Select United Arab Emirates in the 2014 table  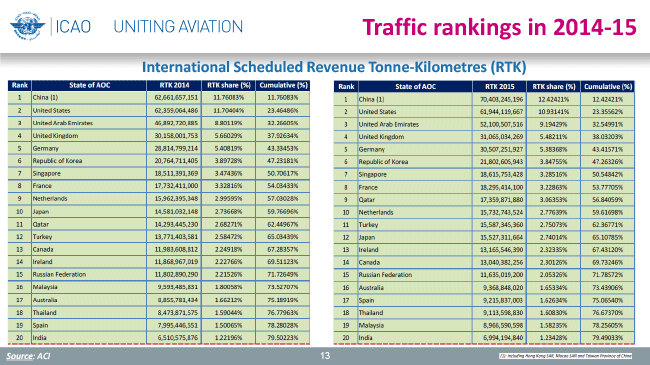pos(63,123)
